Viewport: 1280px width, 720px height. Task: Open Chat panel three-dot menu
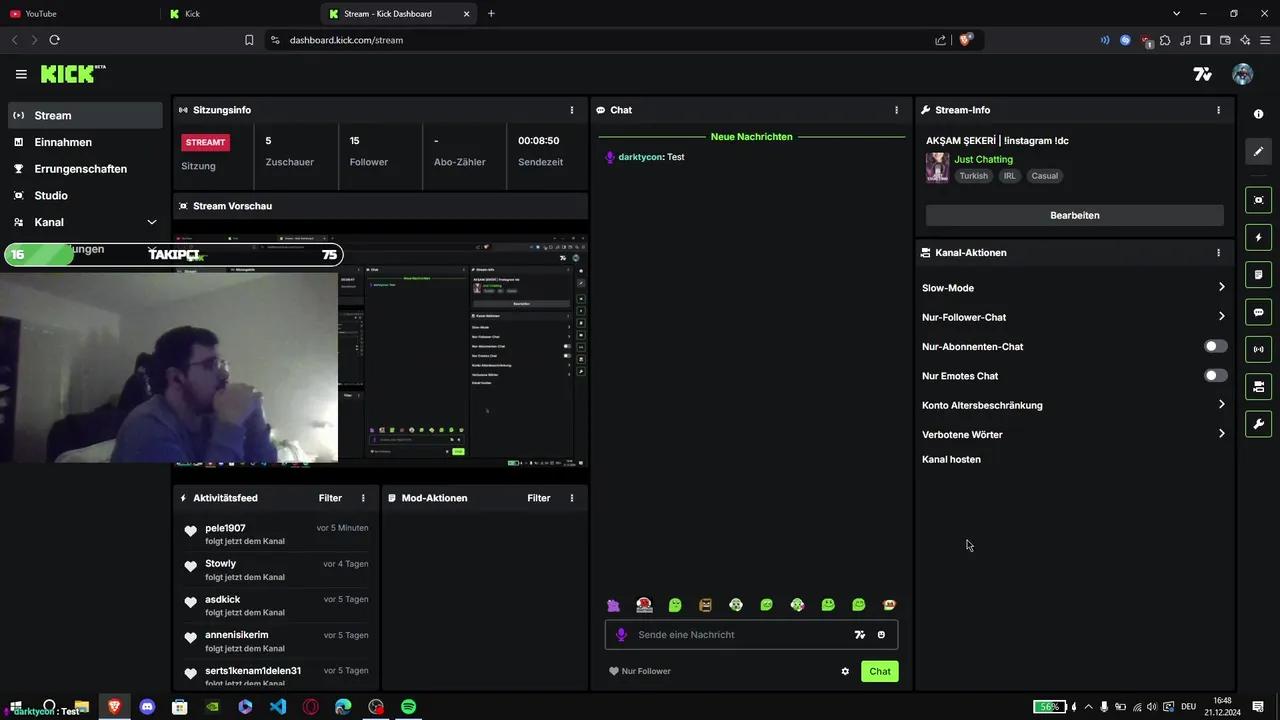pos(896,110)
